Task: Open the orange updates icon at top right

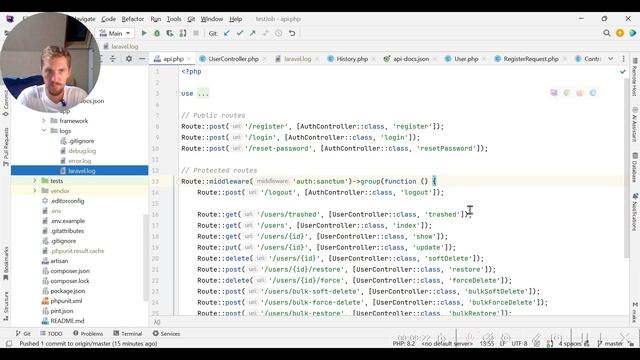Action: pyautogui.click(x=620, y=33)
